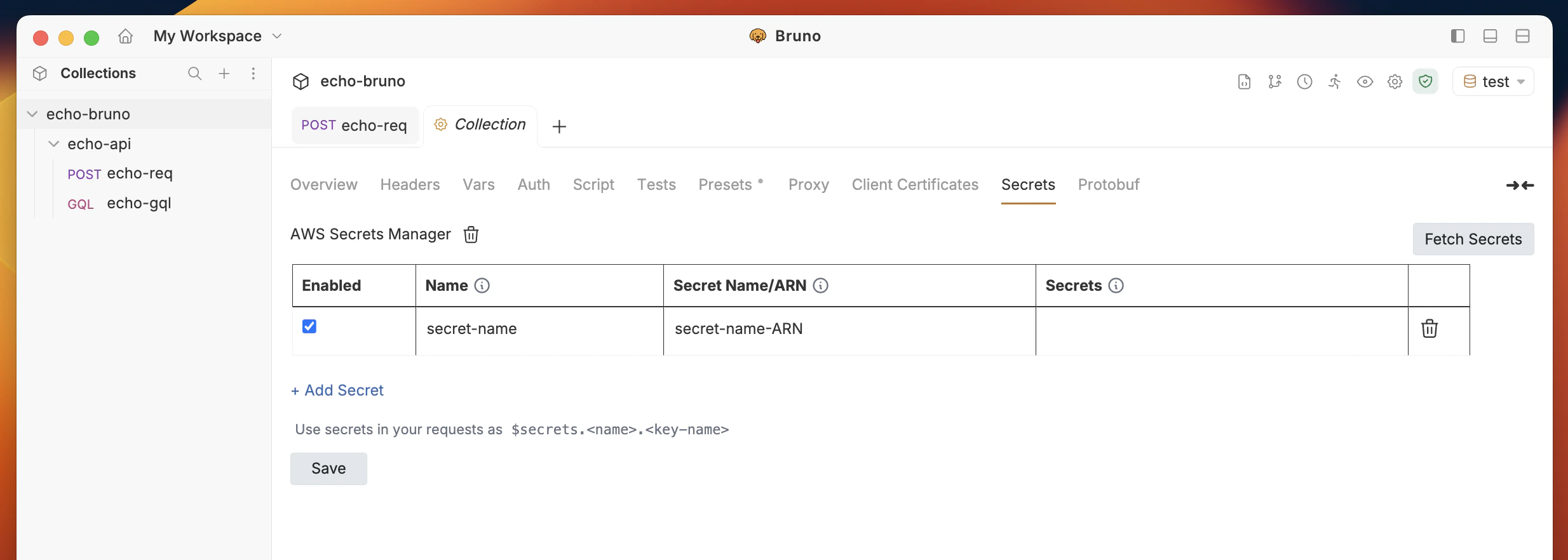Collapse the echo-api folder
Viewport: 1568px width, 560px height.
coord(54,144)
